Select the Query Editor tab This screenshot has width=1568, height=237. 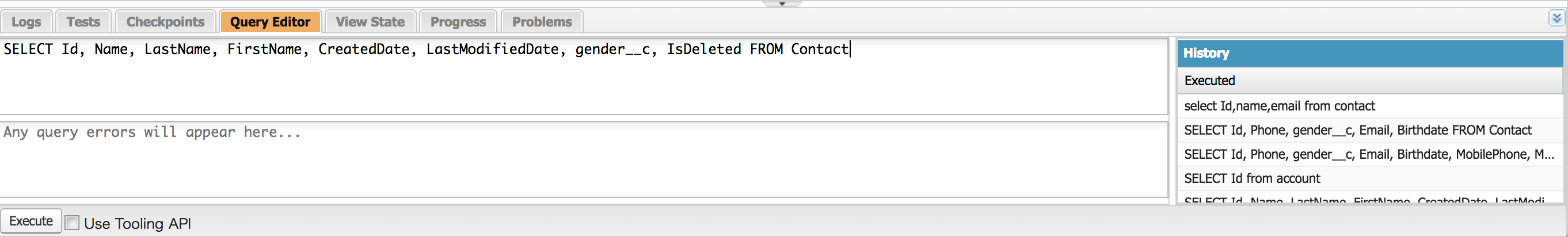tap(271, 22)
